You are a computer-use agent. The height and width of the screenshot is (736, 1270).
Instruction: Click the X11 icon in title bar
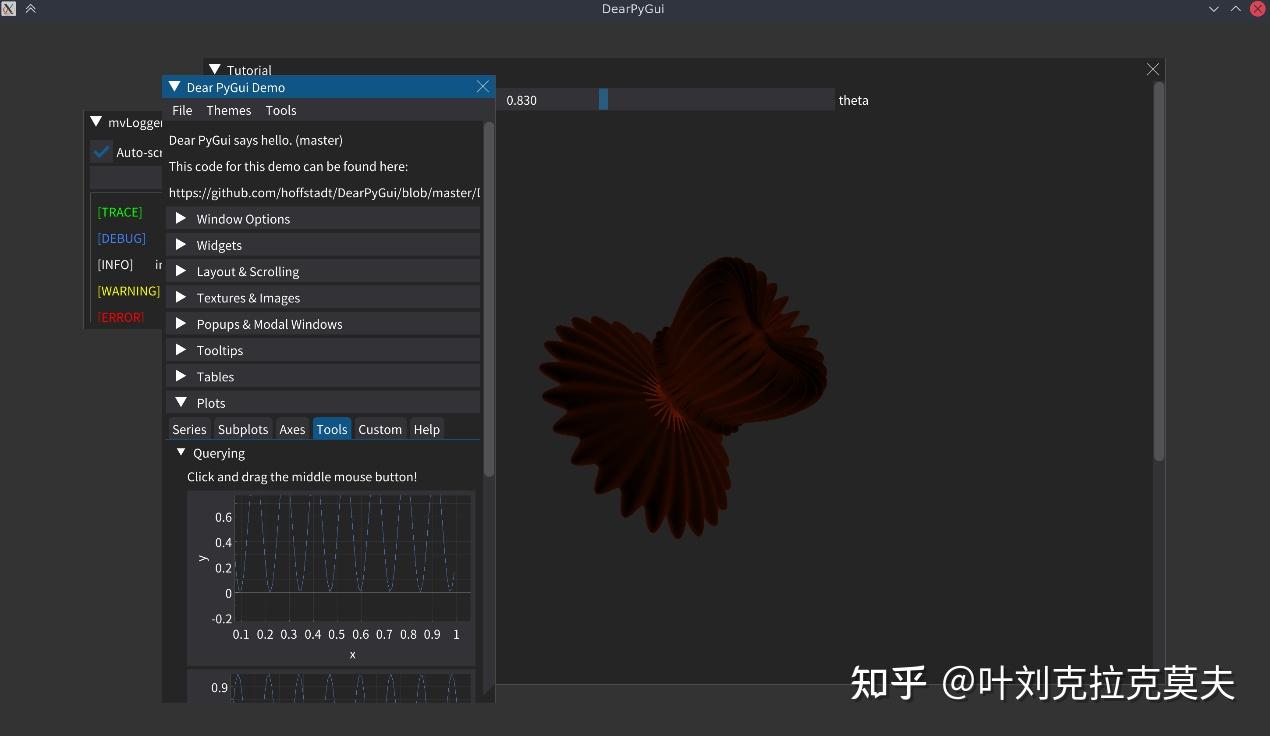9,8
